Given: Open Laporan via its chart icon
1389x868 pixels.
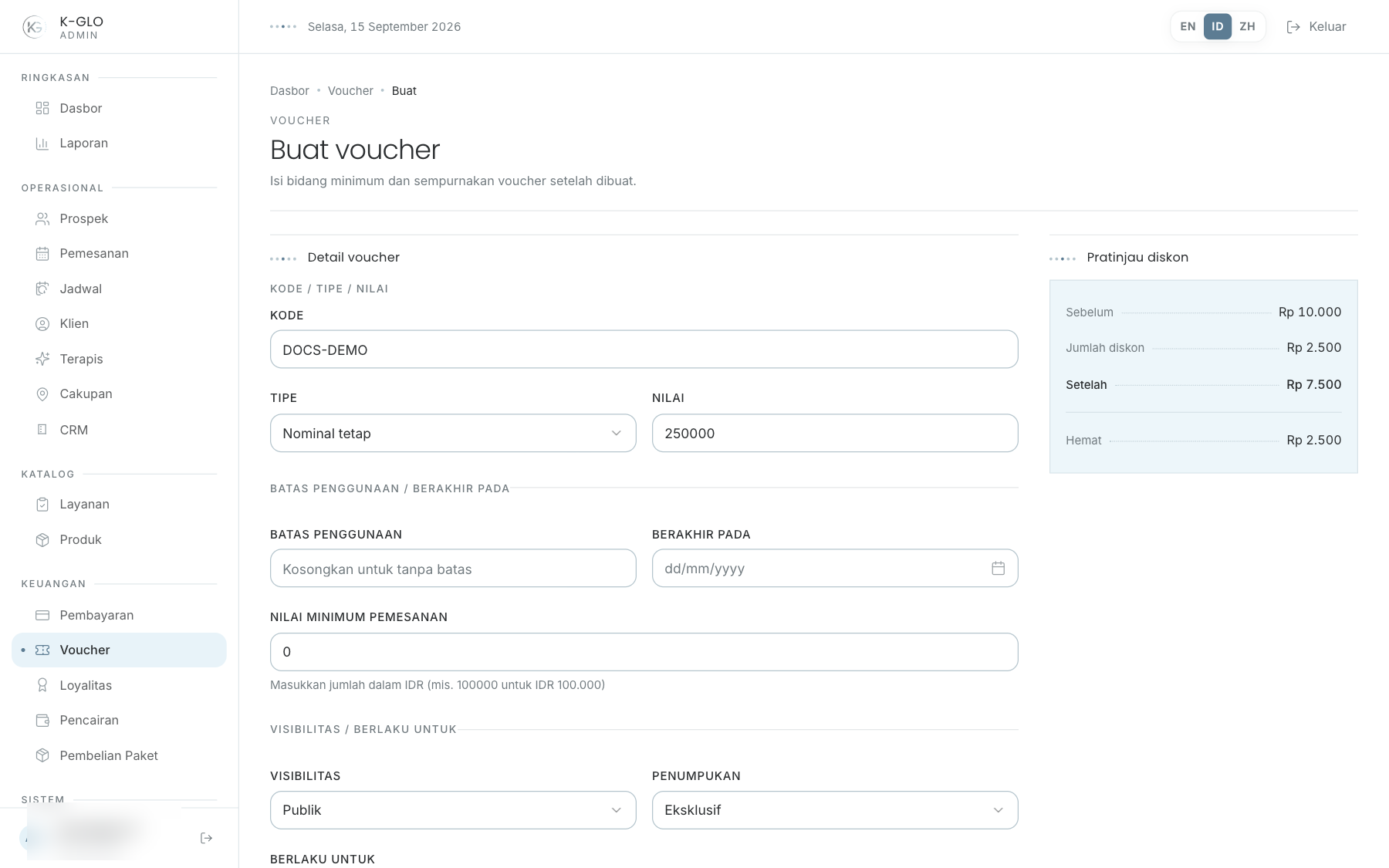Looking at the screenshot, I should (42, 144).
